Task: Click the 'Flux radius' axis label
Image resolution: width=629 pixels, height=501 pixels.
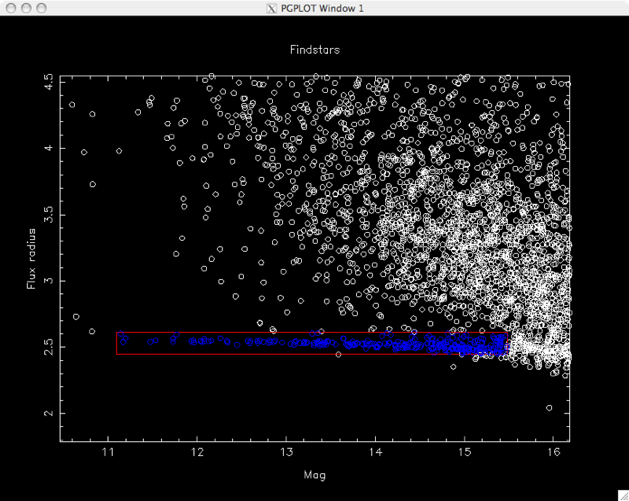Action: pyautogui.click(x=31, y=259)
